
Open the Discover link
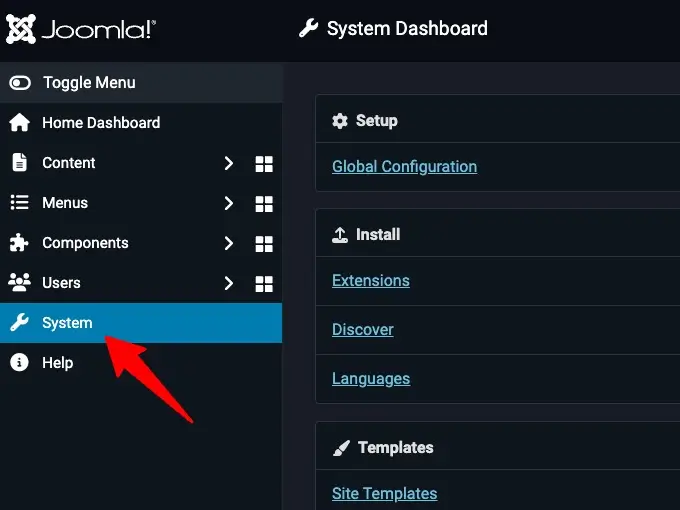tap(363, 330)
